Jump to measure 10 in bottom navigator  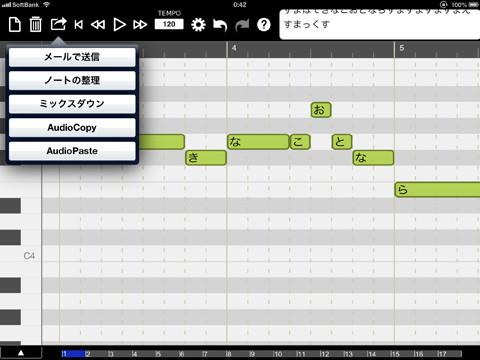[x=277, y=354]
